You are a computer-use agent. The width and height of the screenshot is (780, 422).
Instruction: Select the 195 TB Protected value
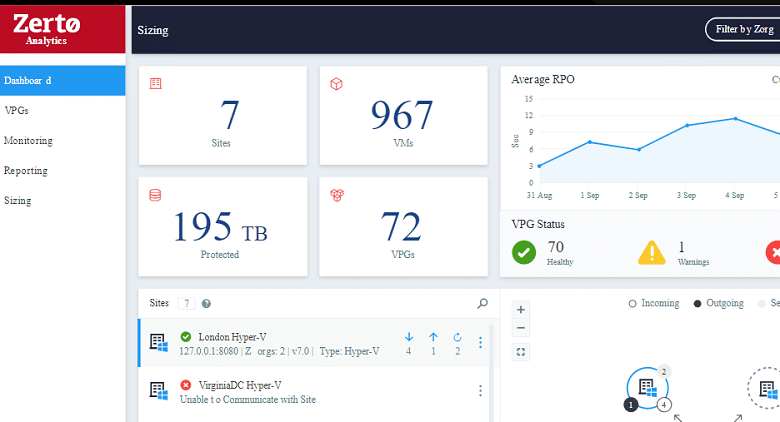tap(220, 227)
